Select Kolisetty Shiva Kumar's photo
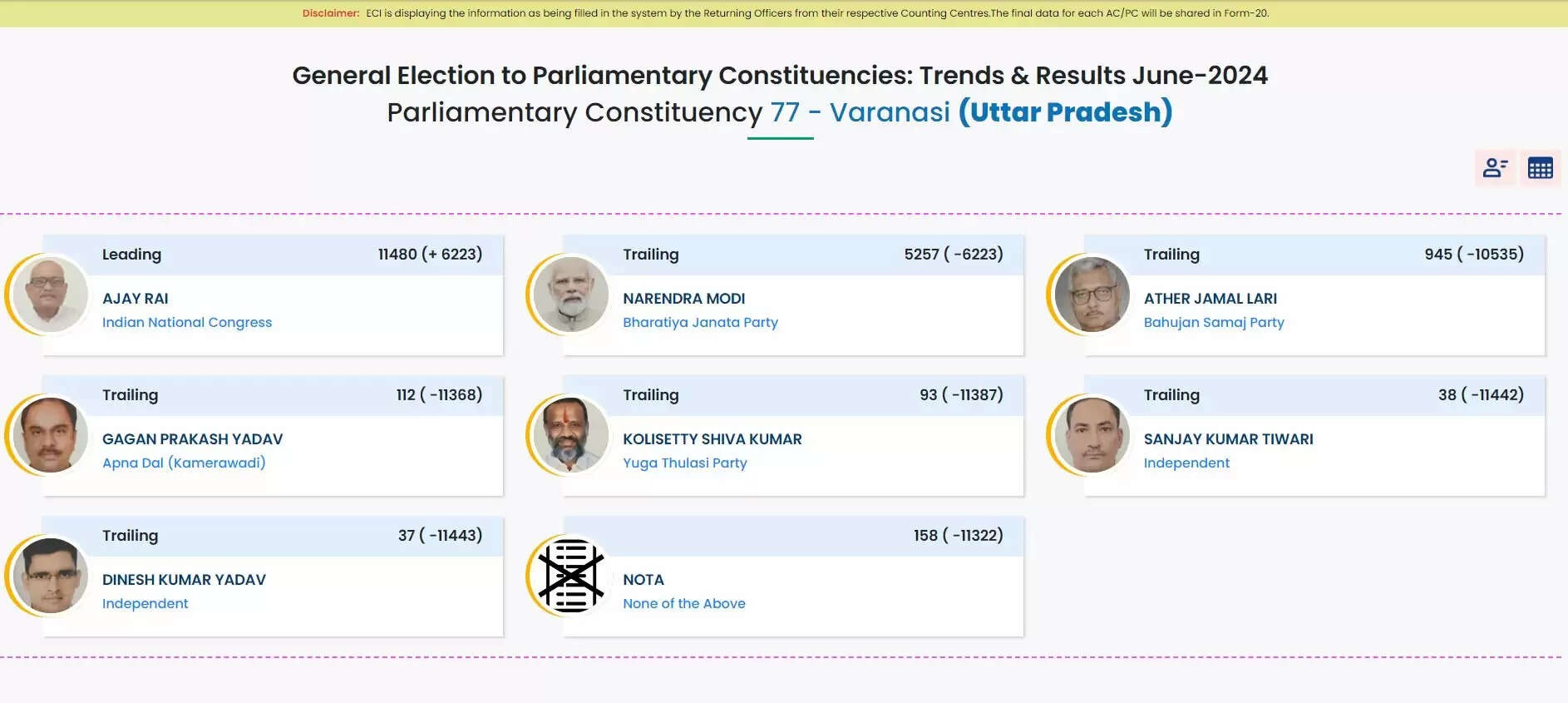Image resolution: width=1568 pixels, height=703 pixels. [571, 435]
